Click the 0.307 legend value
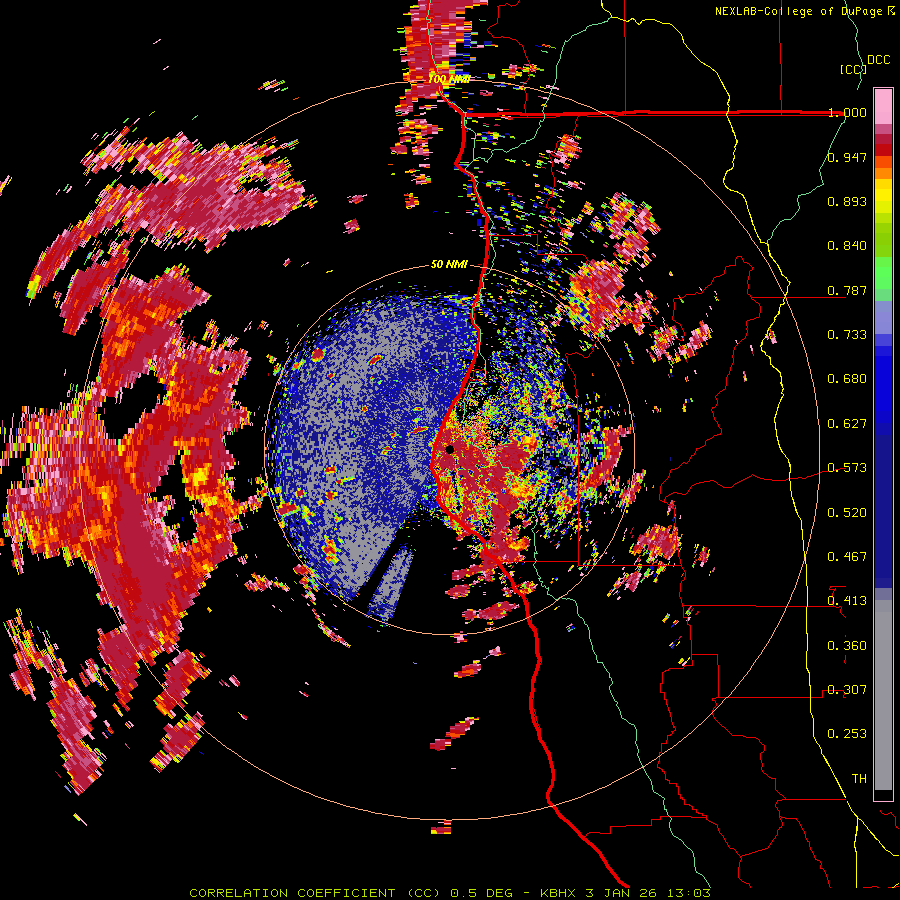The image size is (900, 900). click(x=847, y=690)
